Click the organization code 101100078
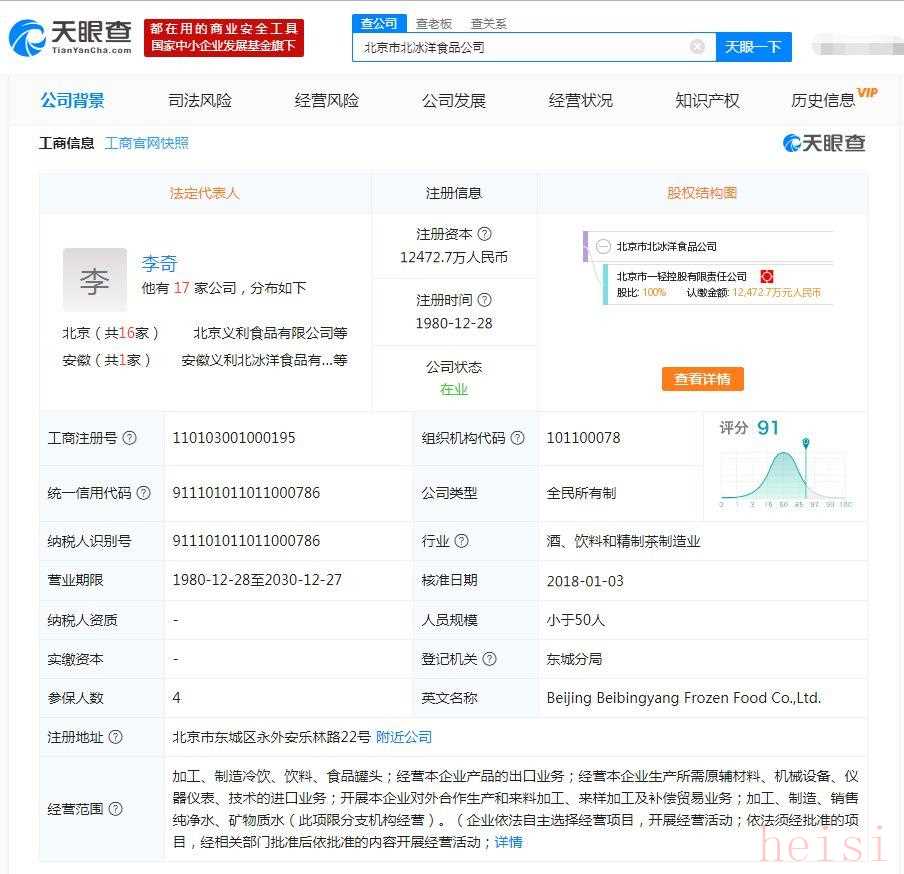 (x=583, y=438)
